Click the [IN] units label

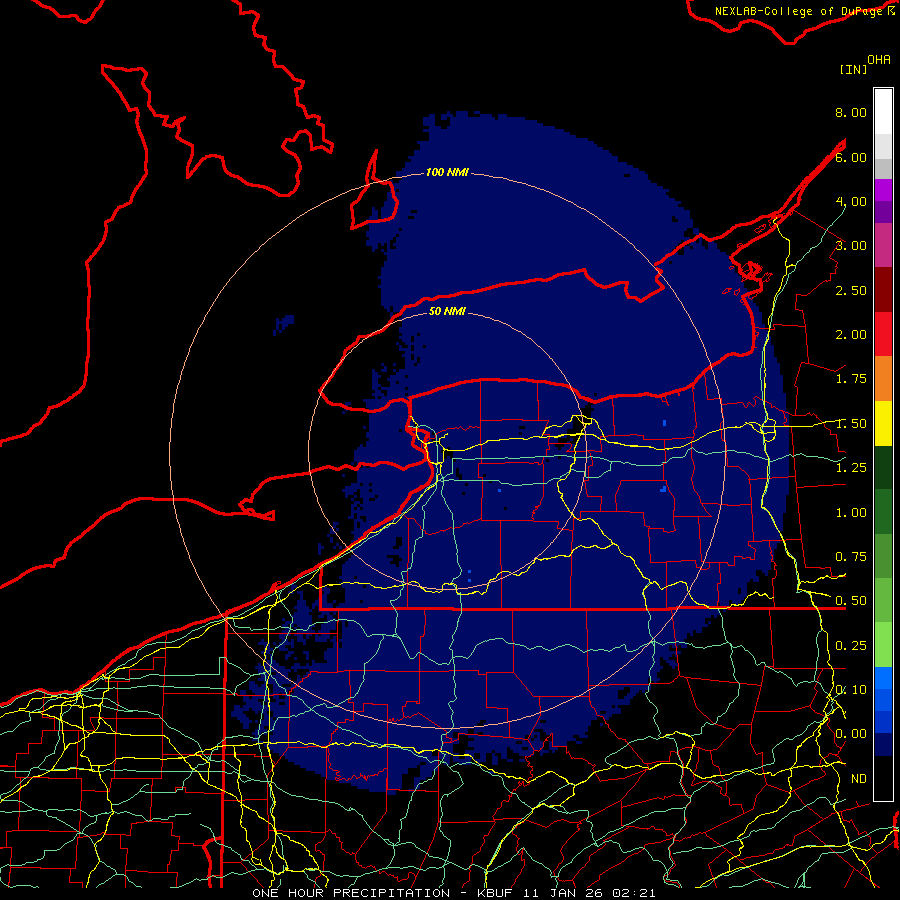point(854,69)
